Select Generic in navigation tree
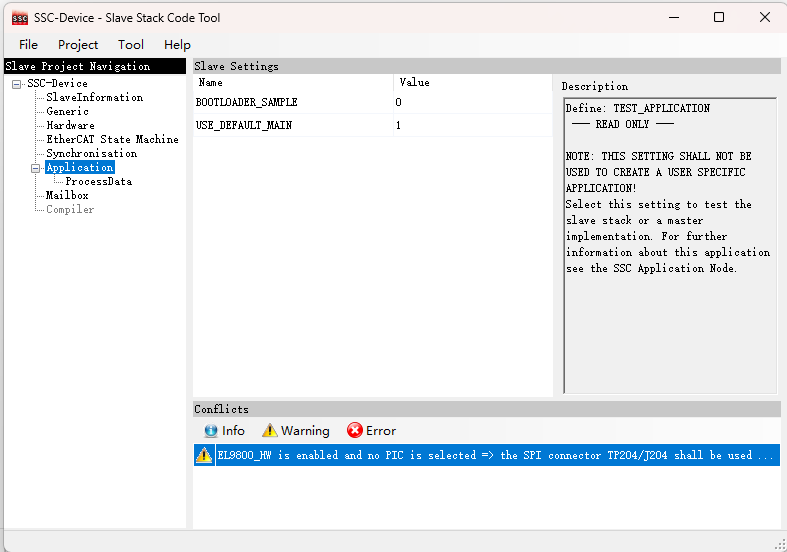This screenshot has height=552, width=787. pos(67,111)
